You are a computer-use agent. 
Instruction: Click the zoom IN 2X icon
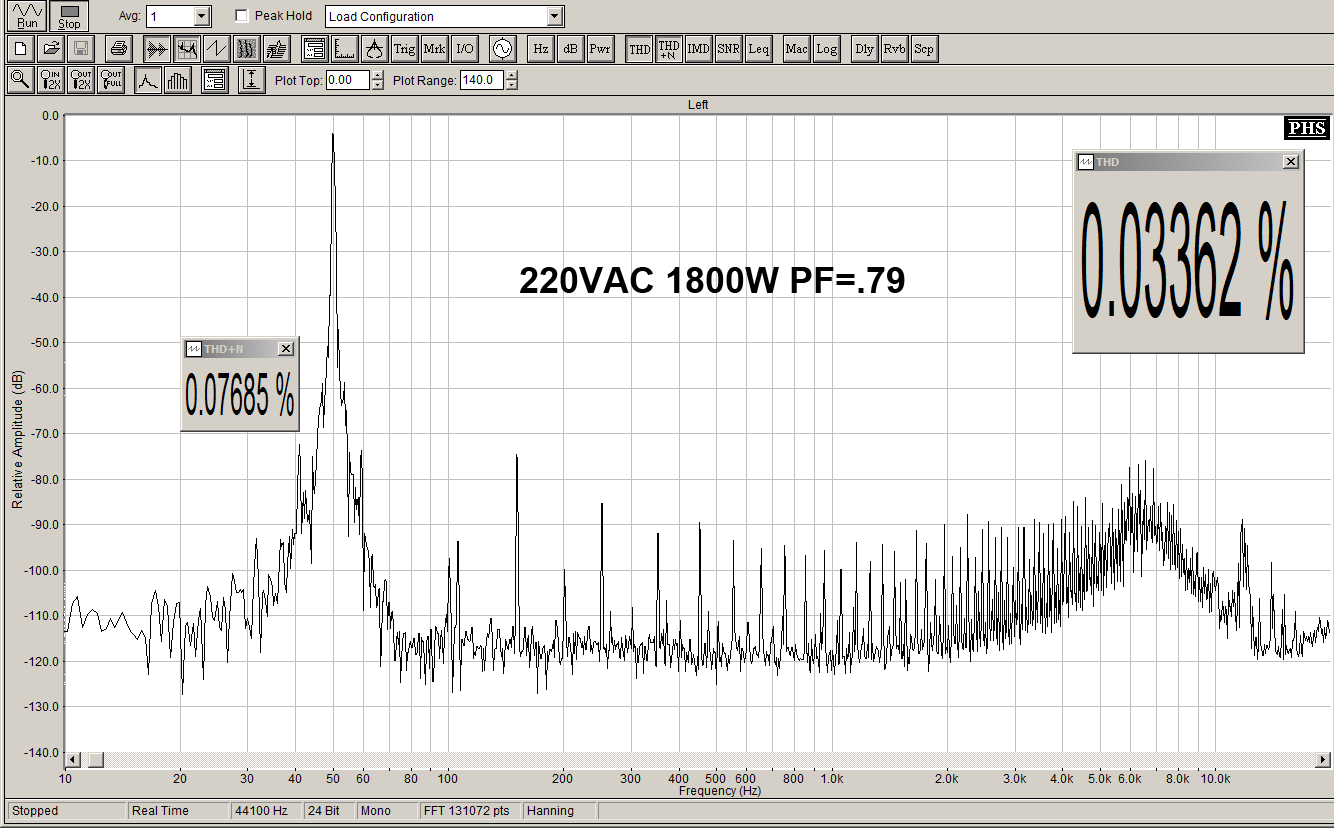[50, 80]
